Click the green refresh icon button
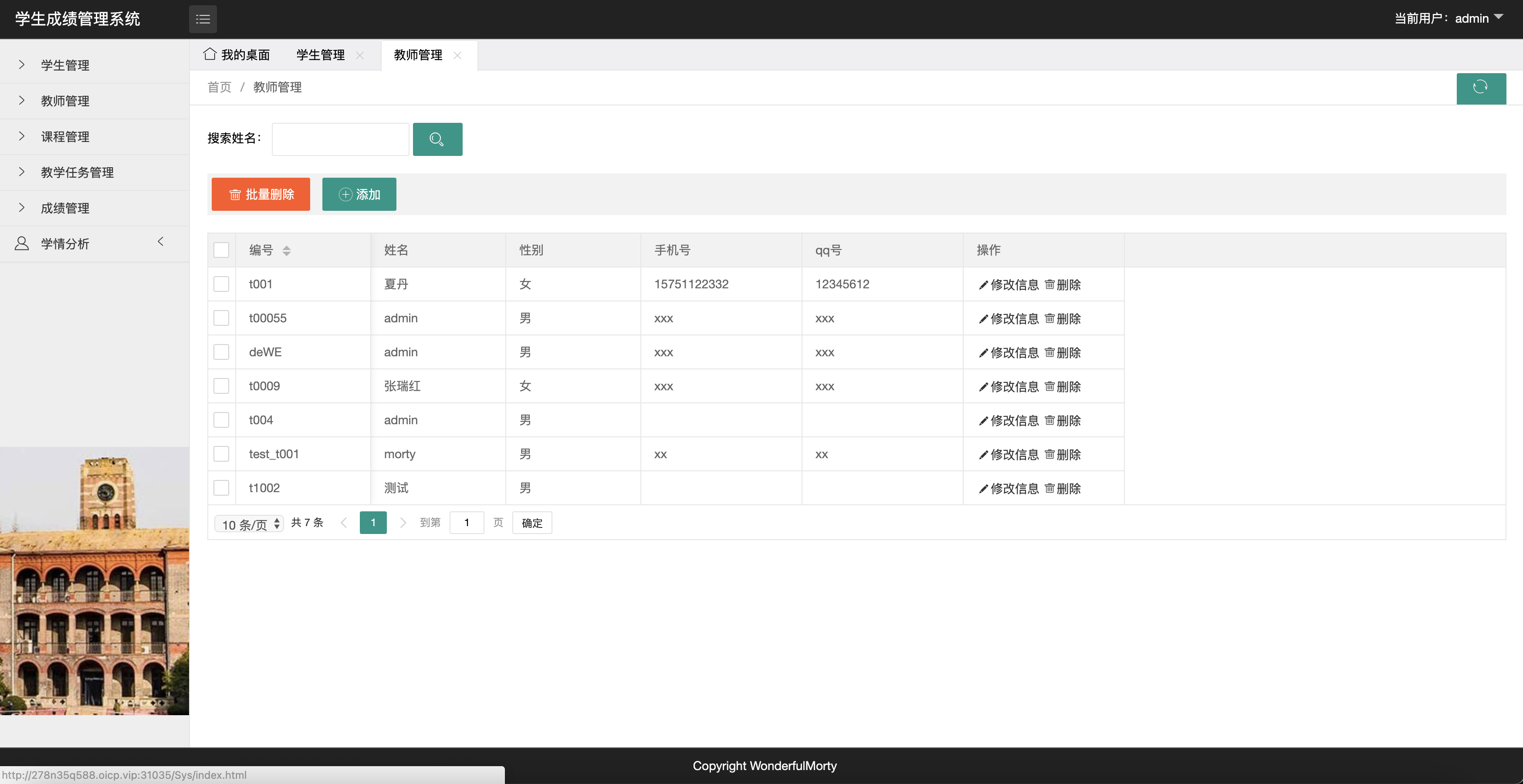This screenshot has height=784, width=1523. (x=1480, y=88)
